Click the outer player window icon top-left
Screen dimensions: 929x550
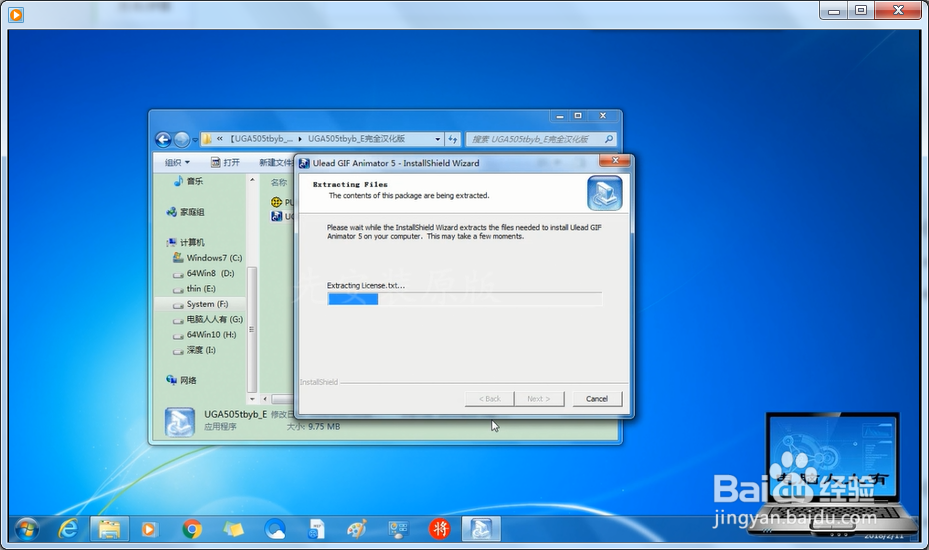[x=16, y=14]
